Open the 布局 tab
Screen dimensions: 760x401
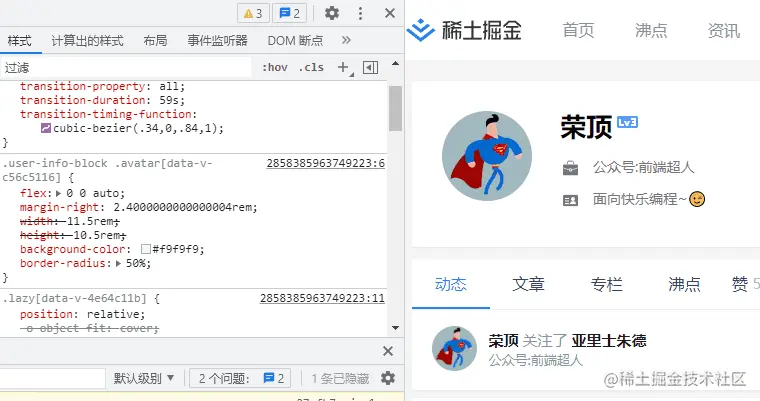click(155, 41)
